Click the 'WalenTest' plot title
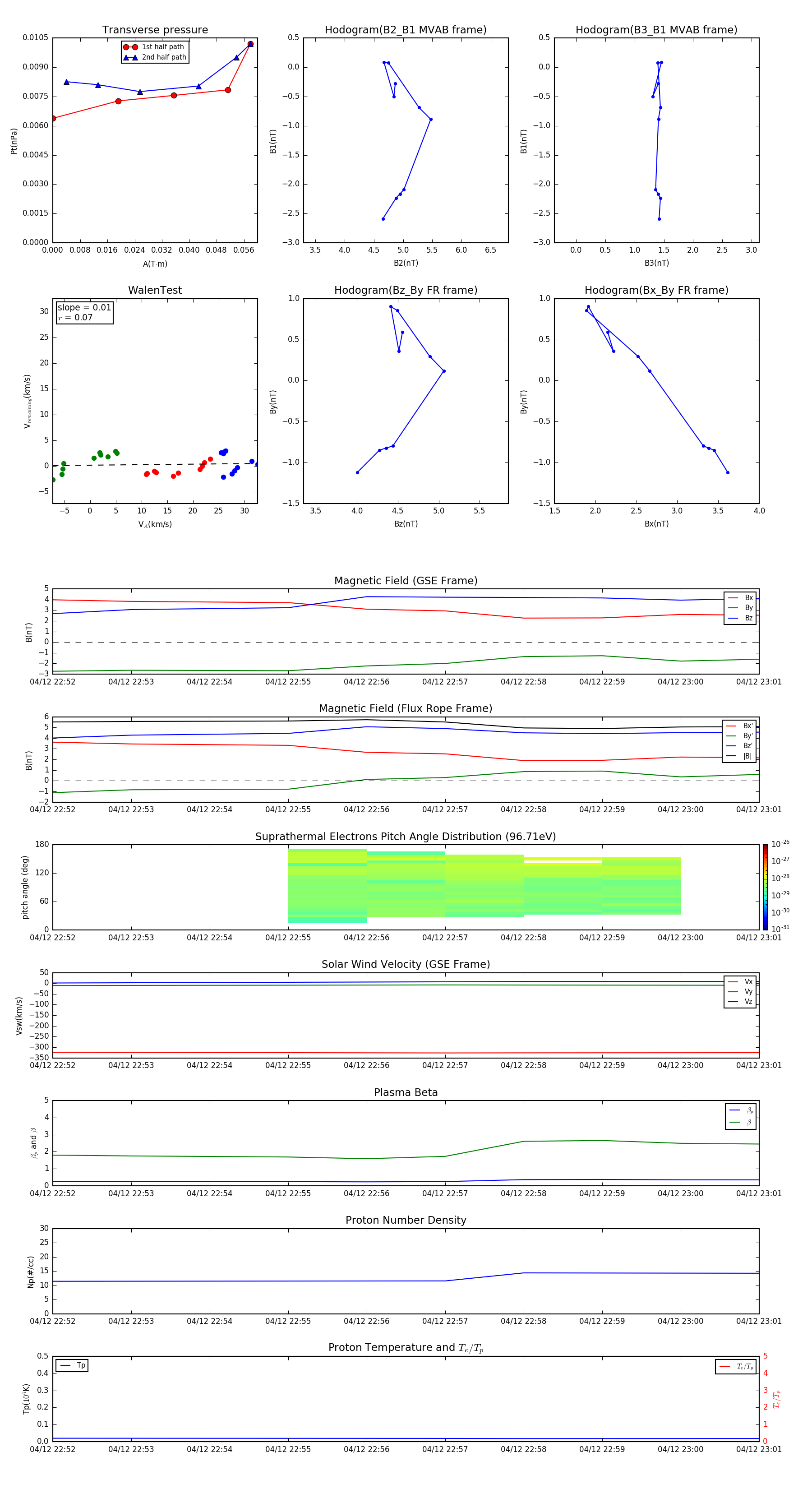 click(155, 290)
